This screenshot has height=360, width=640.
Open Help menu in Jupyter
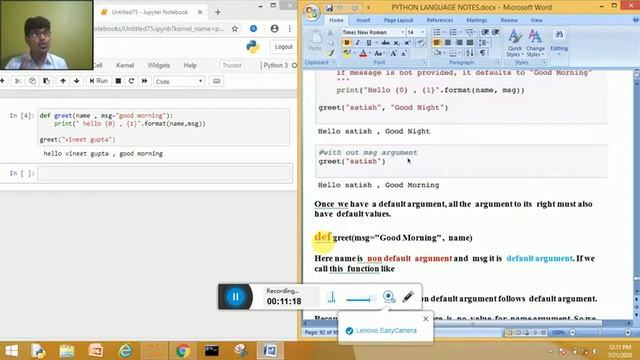tap(190, 65)
